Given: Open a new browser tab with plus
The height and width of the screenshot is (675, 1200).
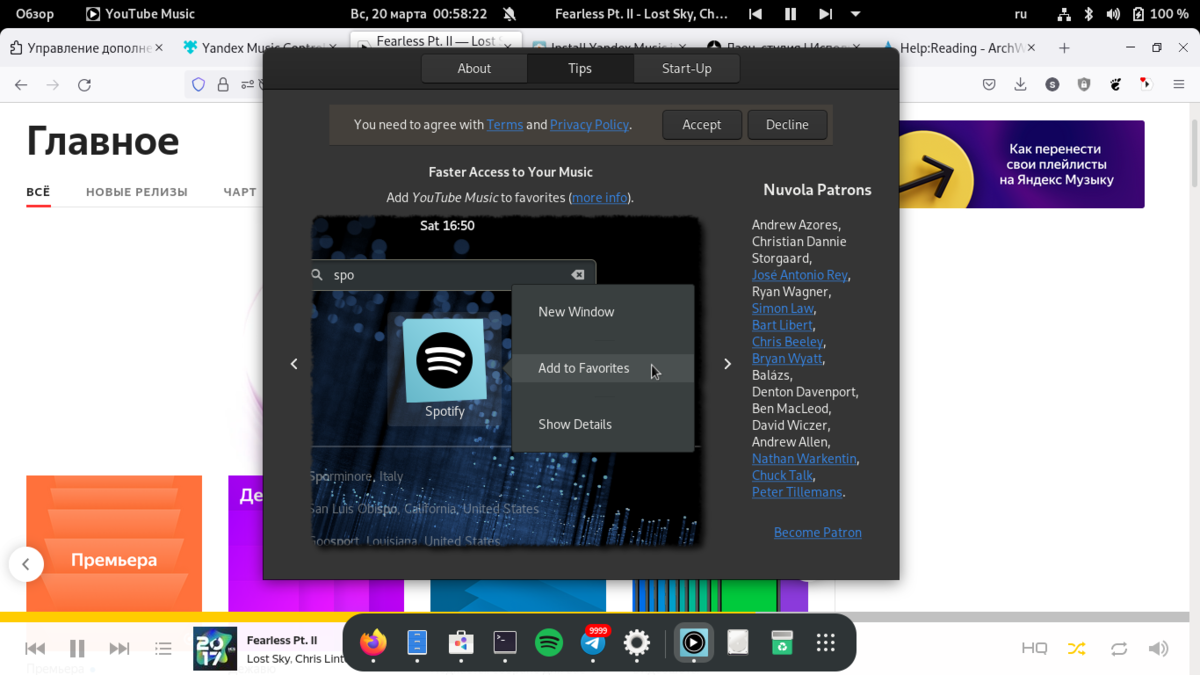Looking at the screenshot, I should (x=1064, y=47).
